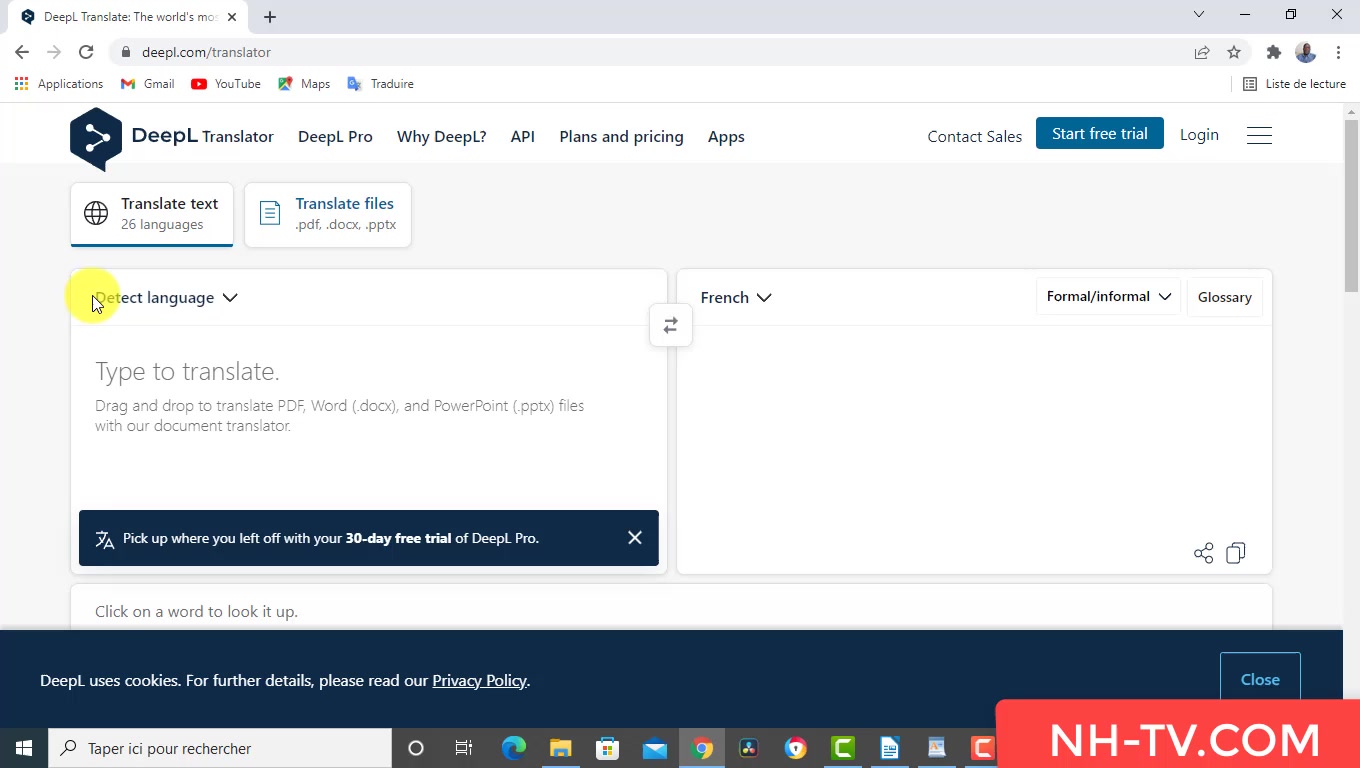Reload the current page
Screen dimensions: 1360x768
click(86, 52)
